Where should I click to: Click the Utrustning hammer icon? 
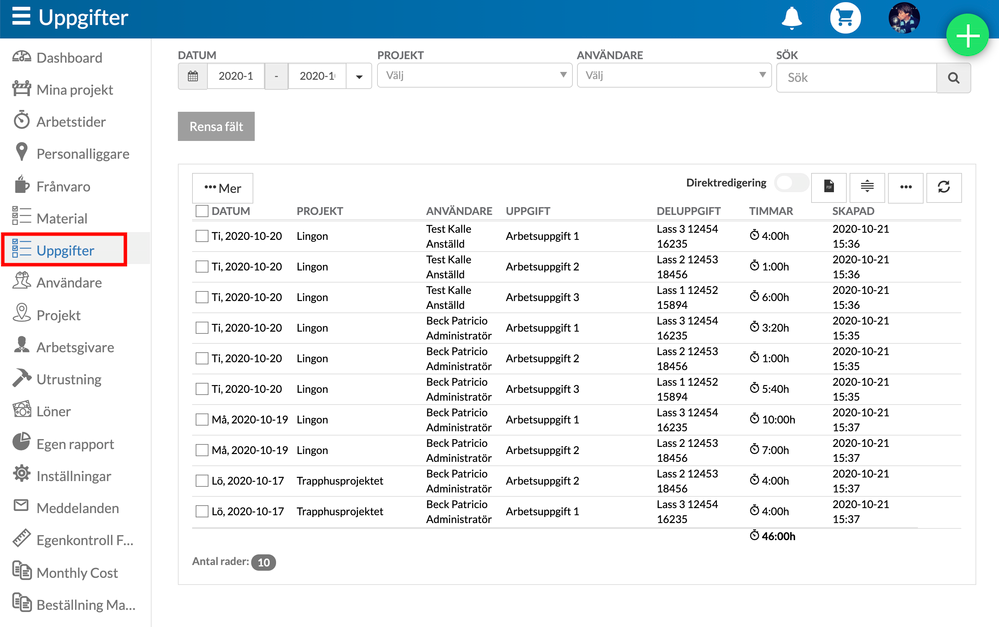pos(21,377)
